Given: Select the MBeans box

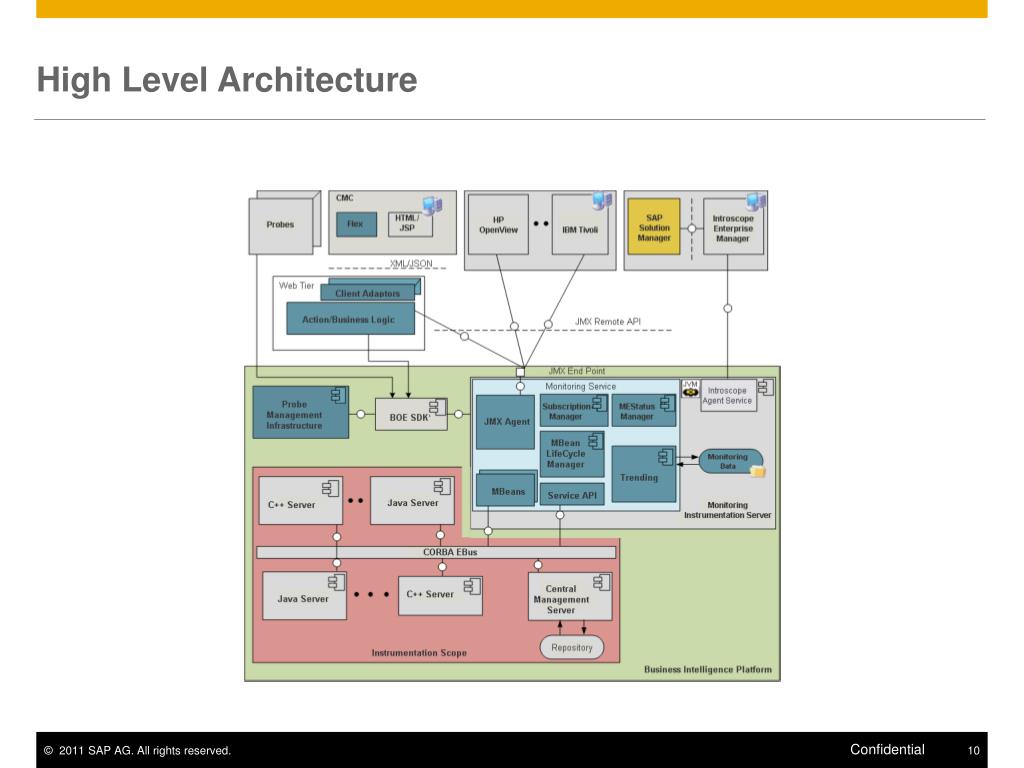Looking at the screenshot, I should [505, 491].
